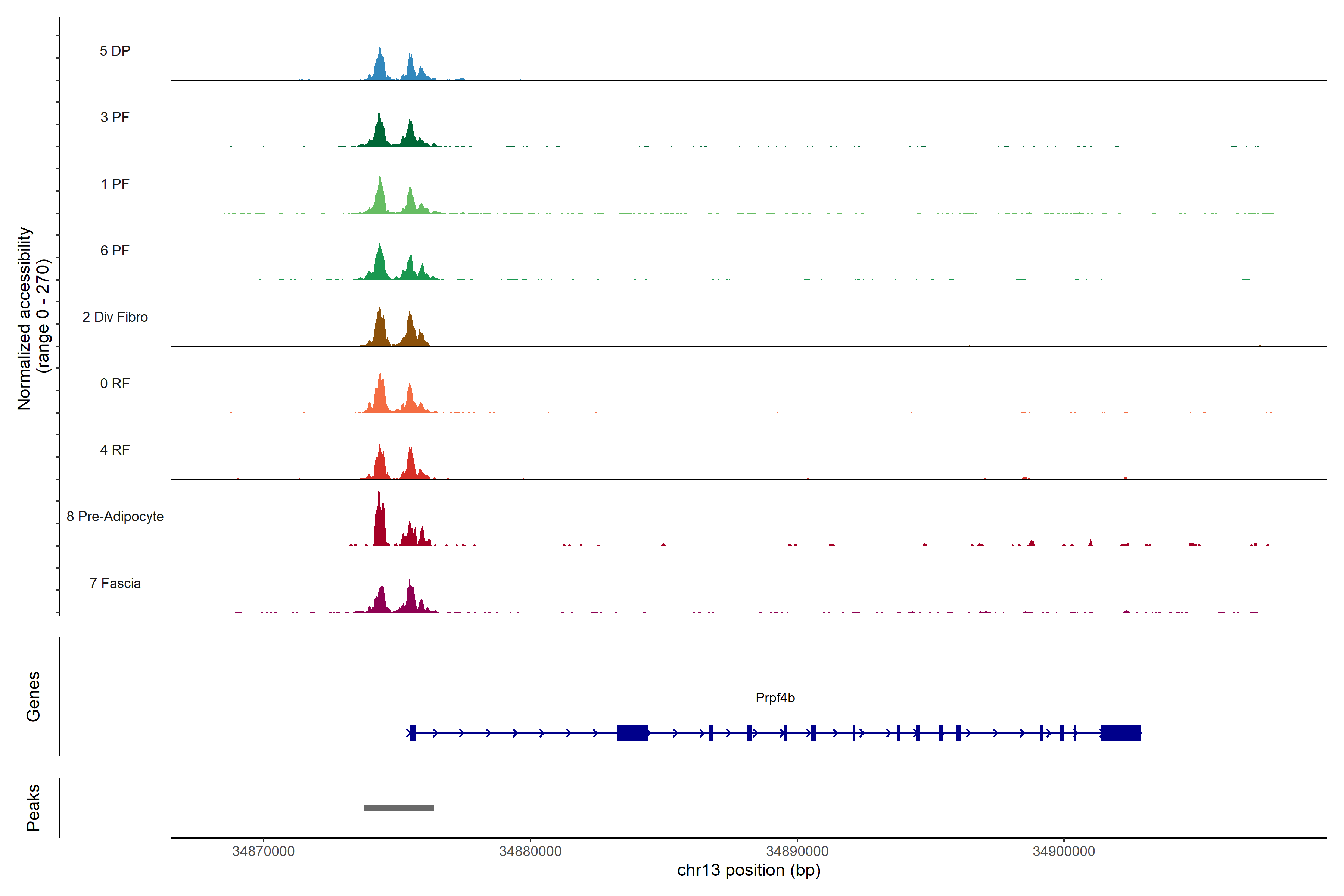1344x896 pixels.
Task: Click the 7 Fascia track label
Action: pyautogui.click(x=115, y=583)
